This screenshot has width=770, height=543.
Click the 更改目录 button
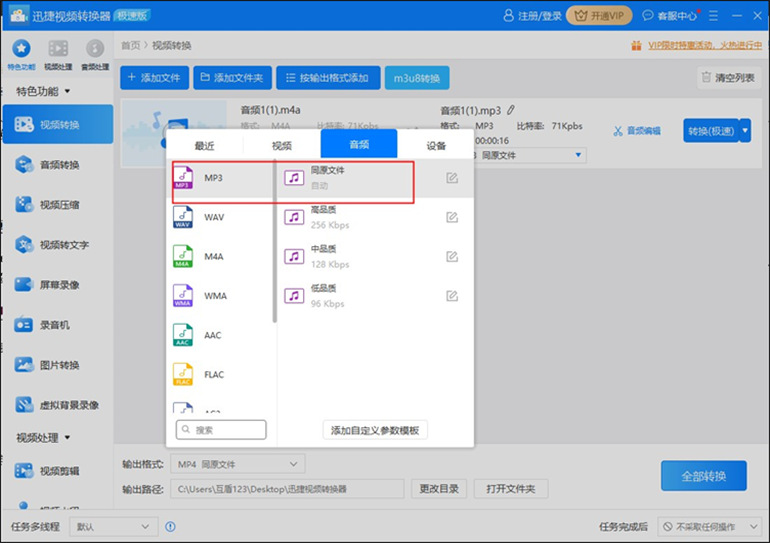tap(439, 489)
